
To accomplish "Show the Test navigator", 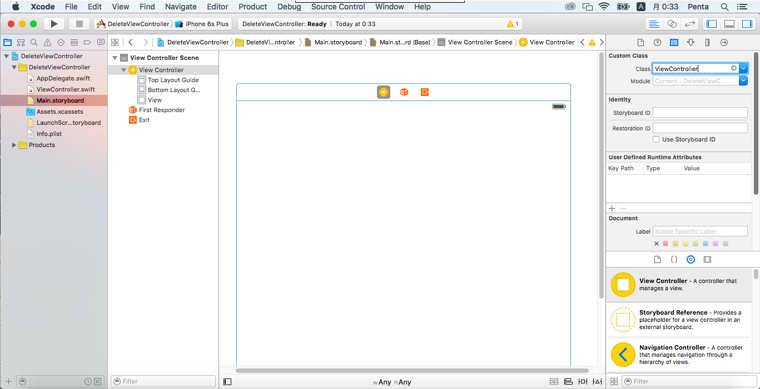I will pyautogui.click(x=61, y=42).
